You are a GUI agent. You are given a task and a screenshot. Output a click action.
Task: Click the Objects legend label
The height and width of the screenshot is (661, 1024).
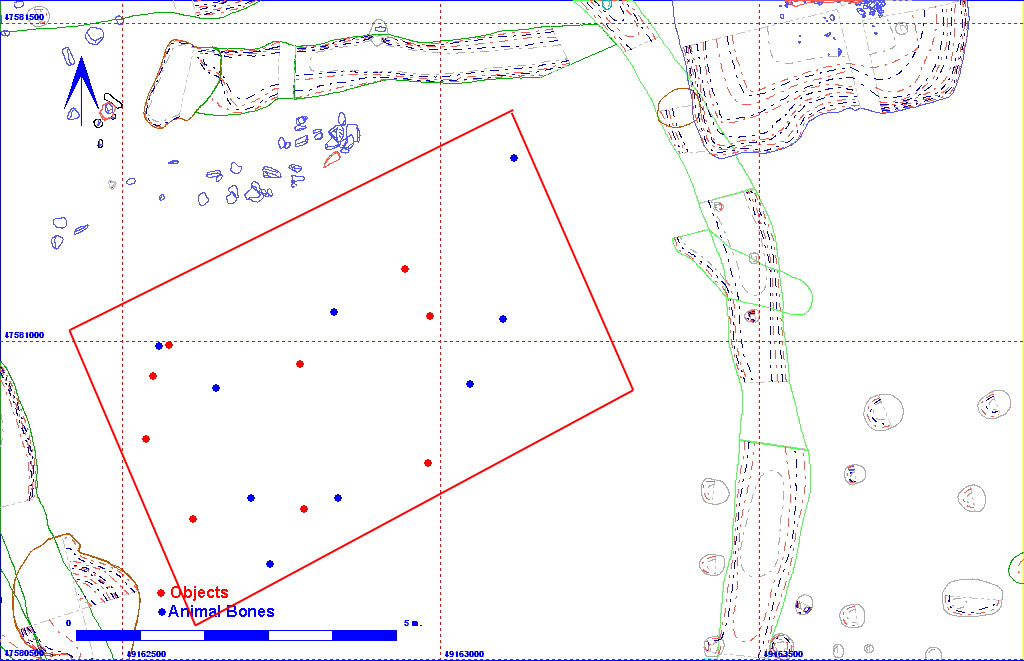point(199,593)
